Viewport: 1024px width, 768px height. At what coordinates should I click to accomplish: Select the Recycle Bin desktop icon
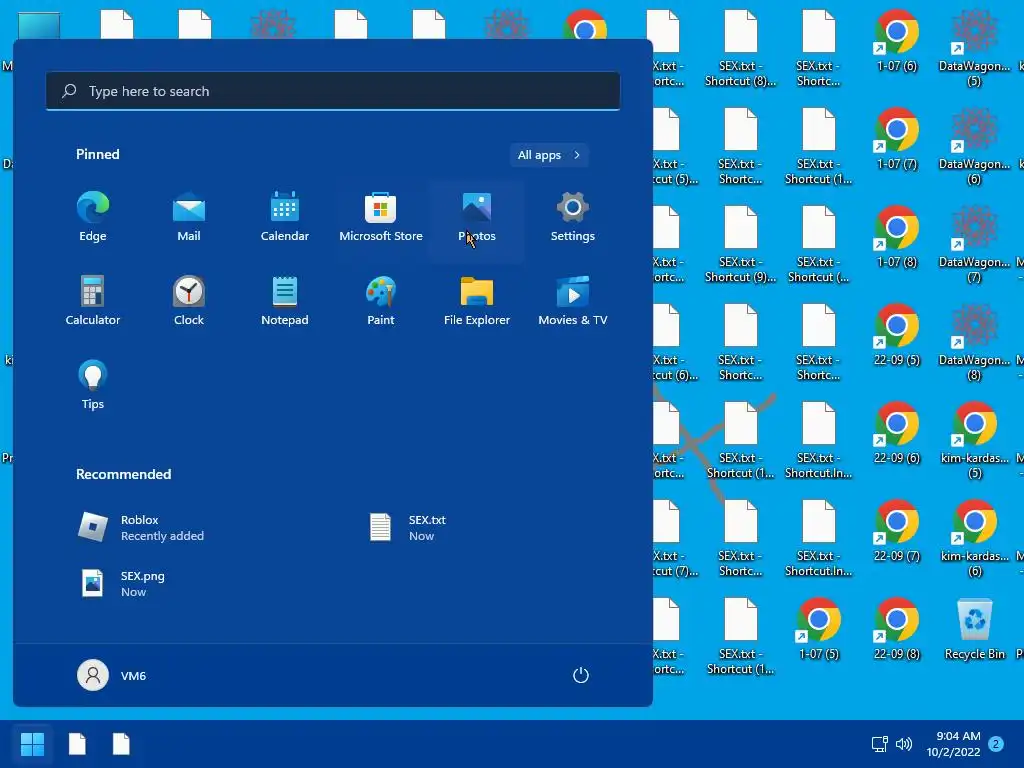point(974,630)
